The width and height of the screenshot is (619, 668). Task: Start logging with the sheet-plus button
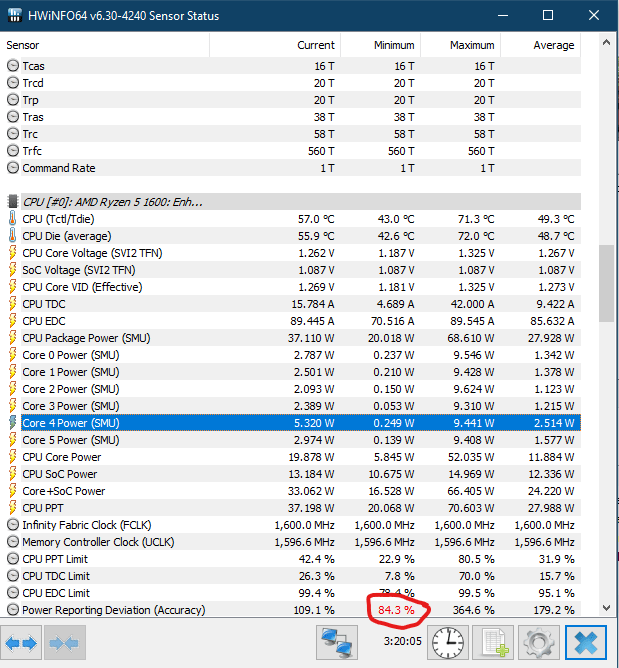point(495,642)
